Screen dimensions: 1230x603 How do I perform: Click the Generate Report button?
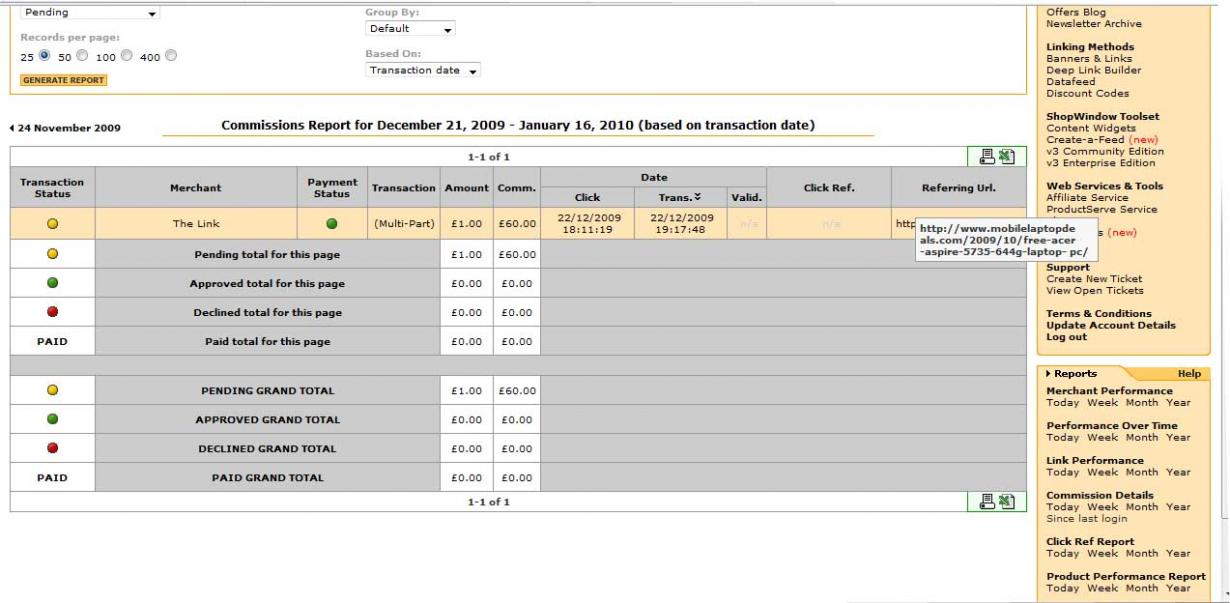(64, 80)
